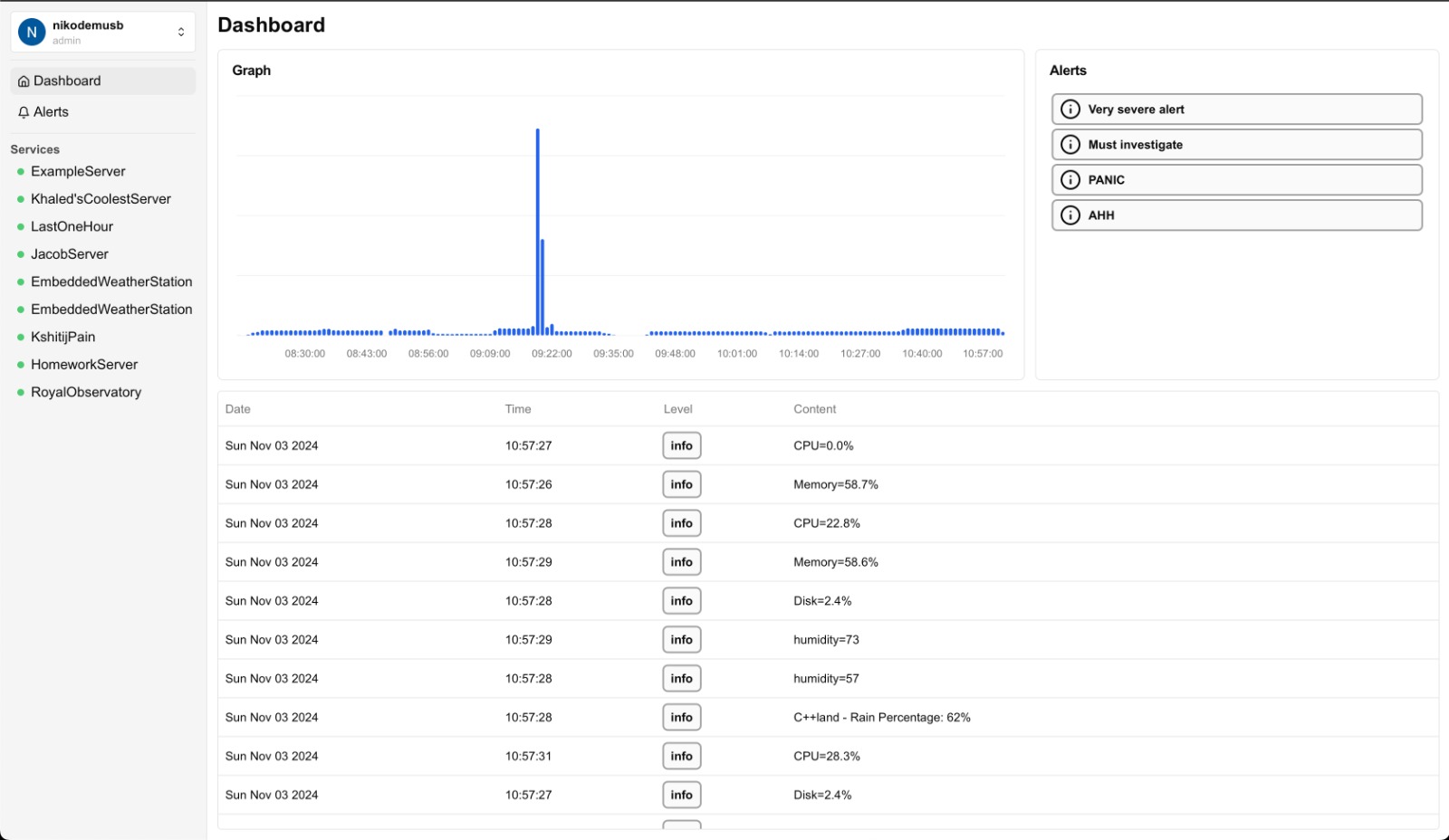Click the LastOneHour green status dot
This screenshot has height=840, width=1449.
pyautogui.click(x=21, y=226)
